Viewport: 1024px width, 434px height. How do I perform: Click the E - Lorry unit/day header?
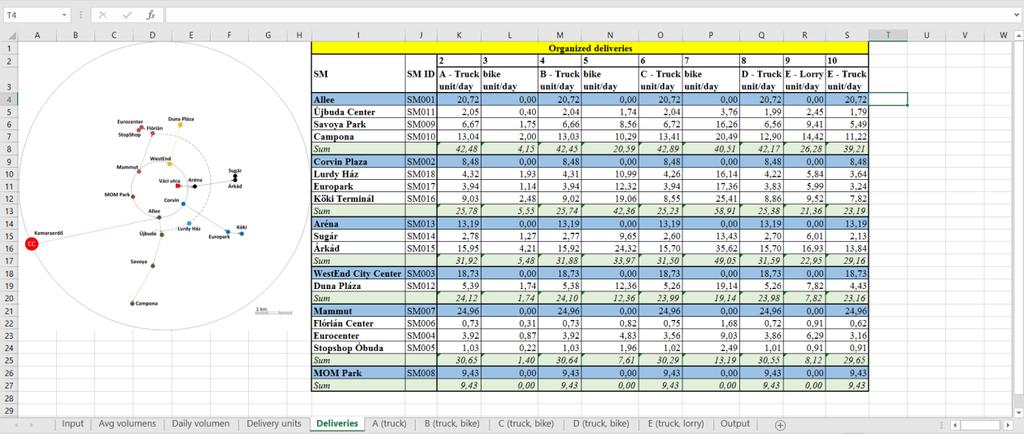pos(805,80)
